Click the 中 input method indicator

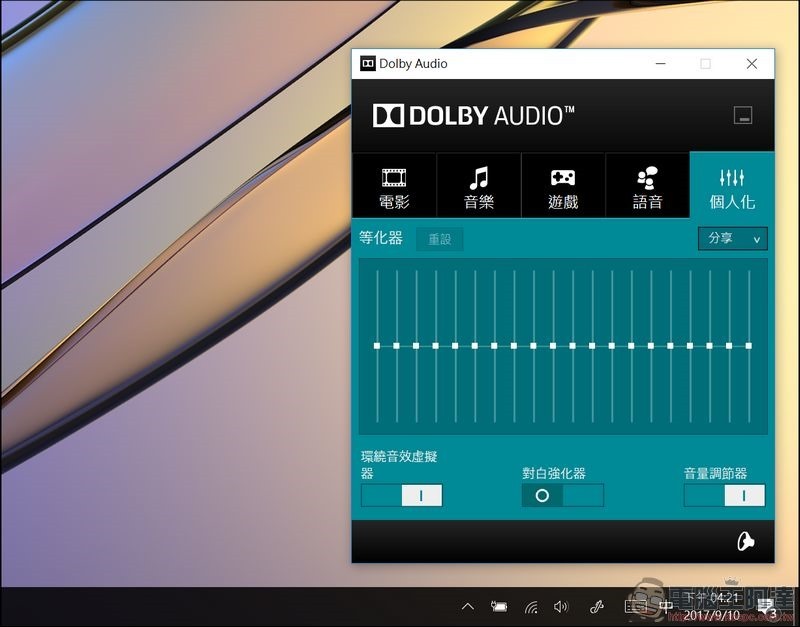tap(666, 607)
